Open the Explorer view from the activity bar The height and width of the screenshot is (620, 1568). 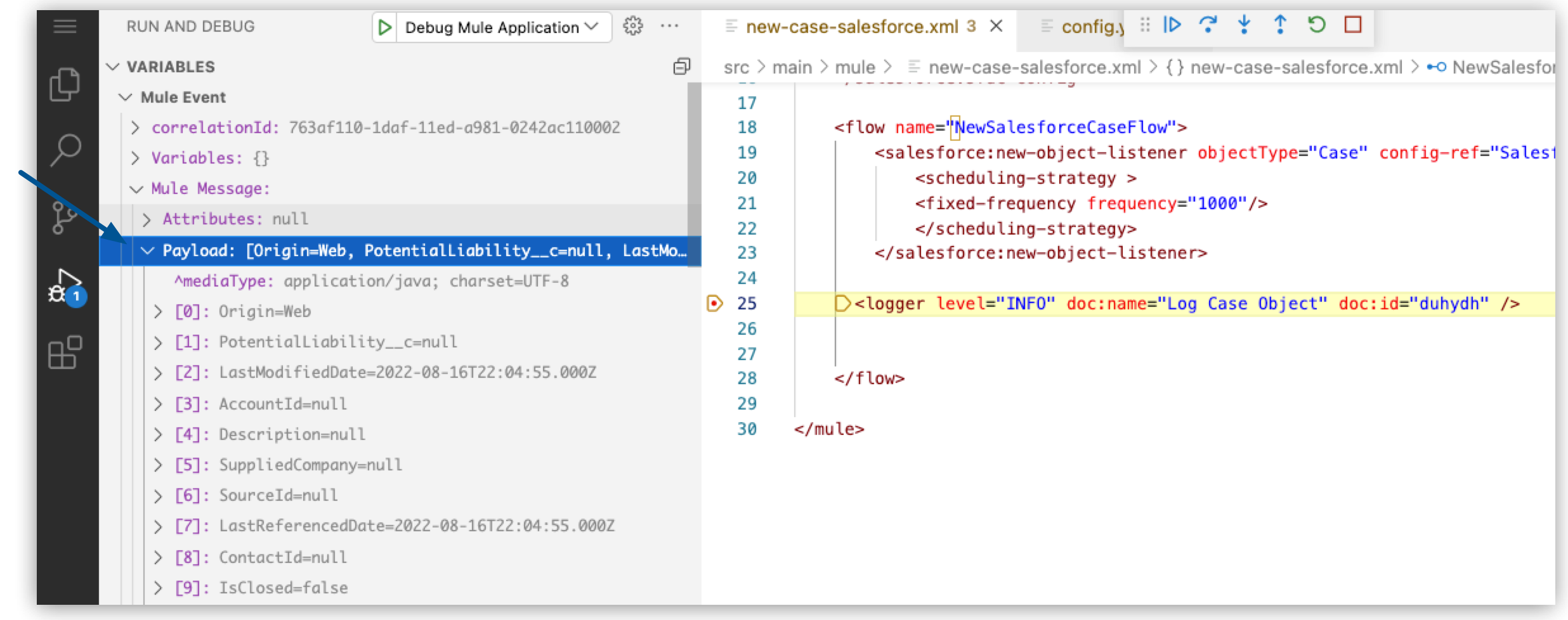[64, 82]
